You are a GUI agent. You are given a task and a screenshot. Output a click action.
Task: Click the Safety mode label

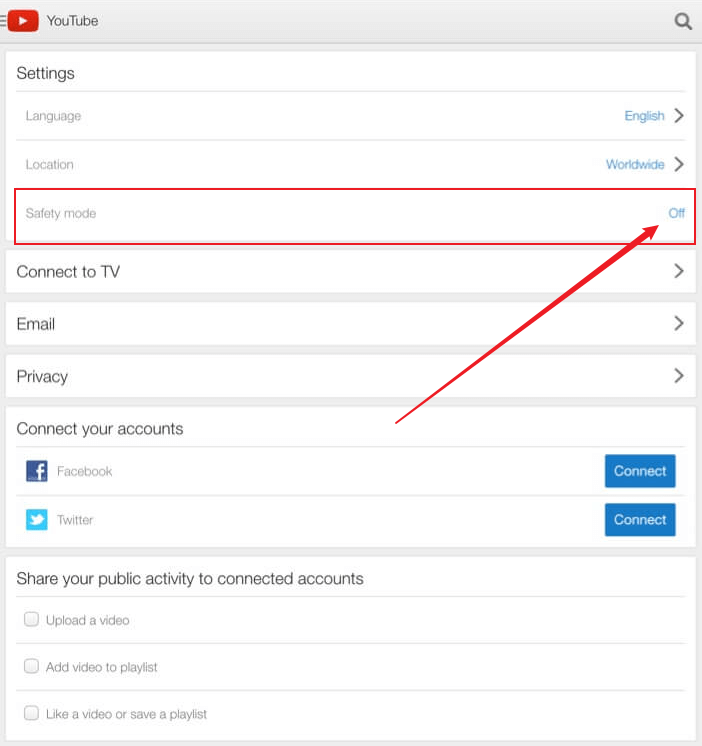[61, 213]
